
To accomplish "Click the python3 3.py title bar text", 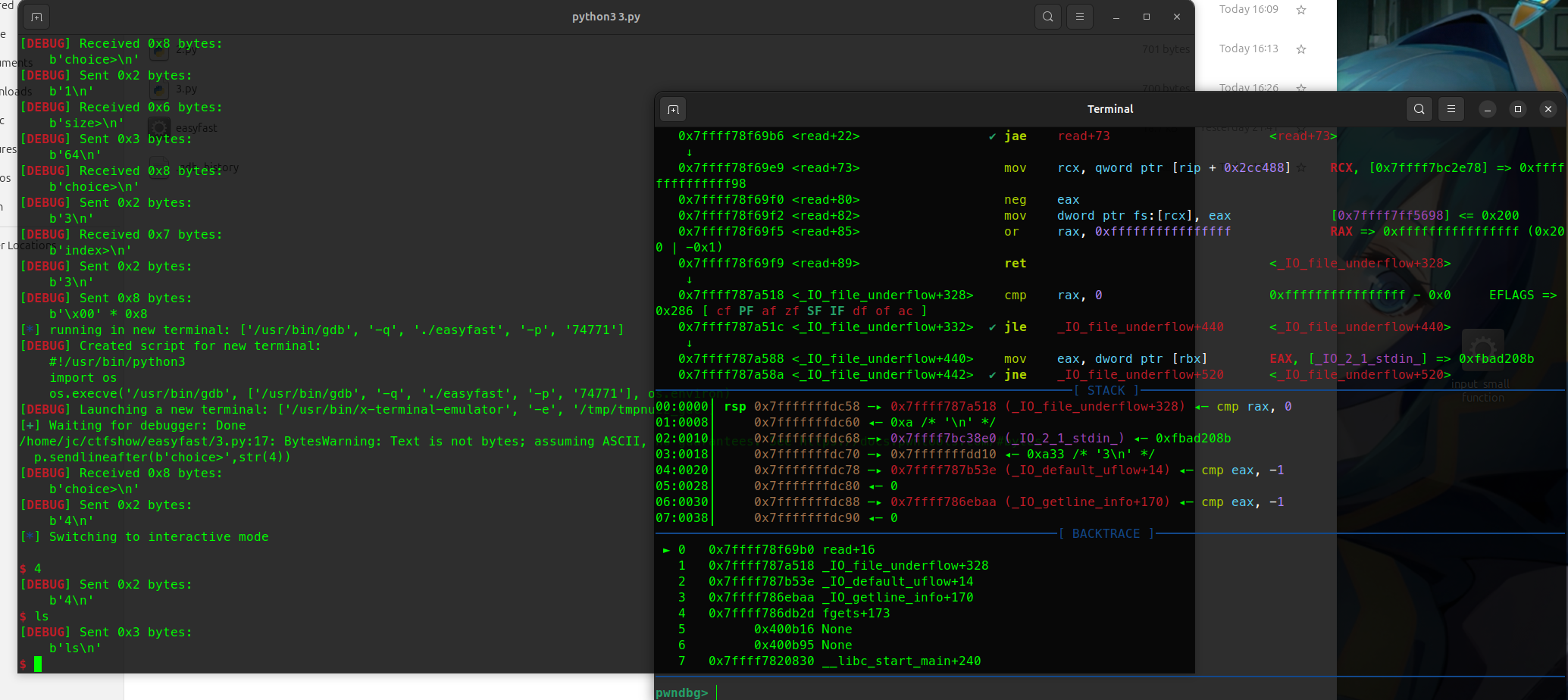I will (x=606, y=17).
